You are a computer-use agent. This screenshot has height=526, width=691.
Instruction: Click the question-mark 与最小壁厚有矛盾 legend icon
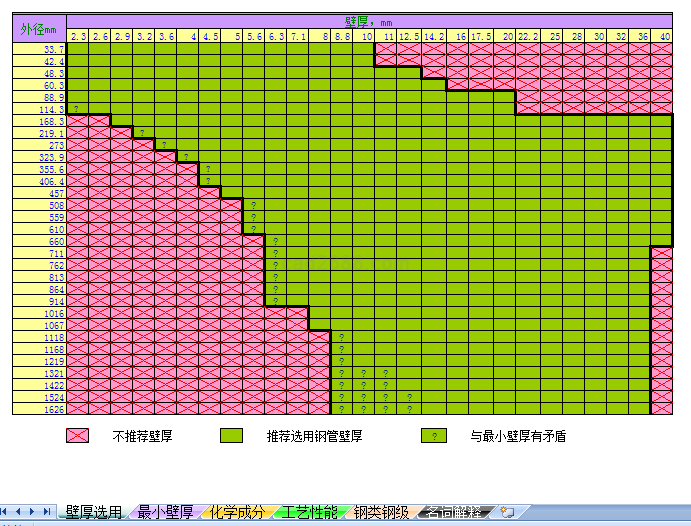coord(432,436)
